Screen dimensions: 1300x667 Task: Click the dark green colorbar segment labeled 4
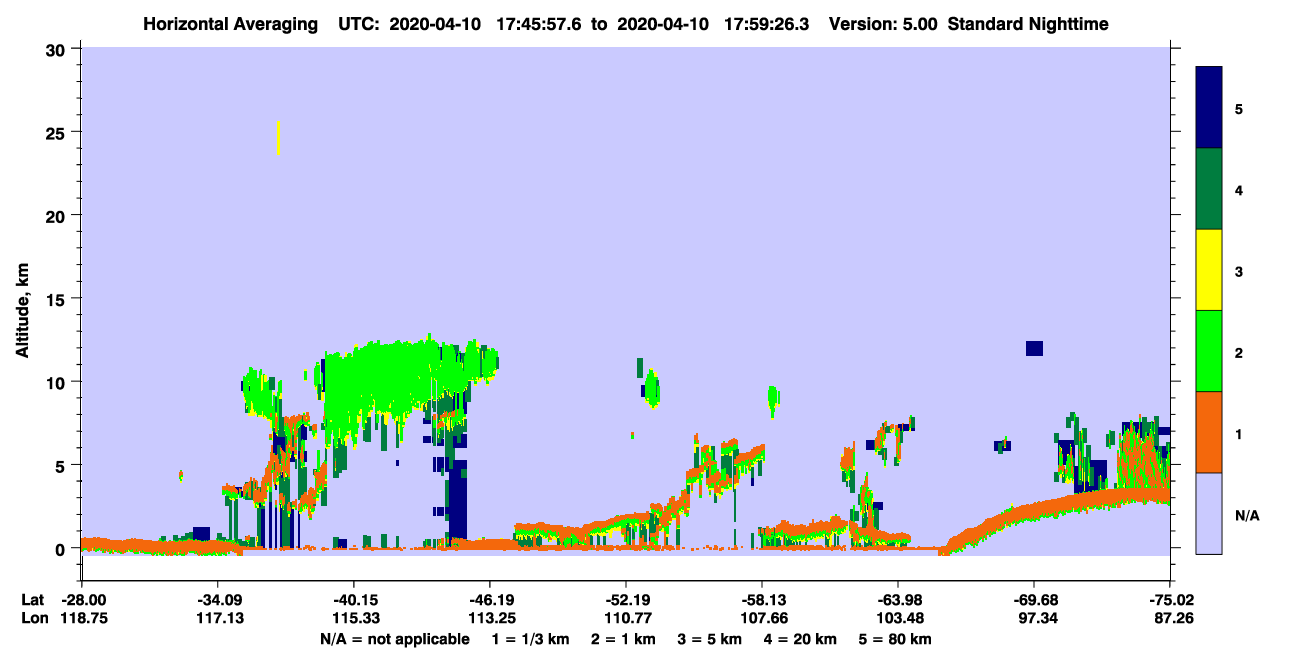(x=1209, y=189)
